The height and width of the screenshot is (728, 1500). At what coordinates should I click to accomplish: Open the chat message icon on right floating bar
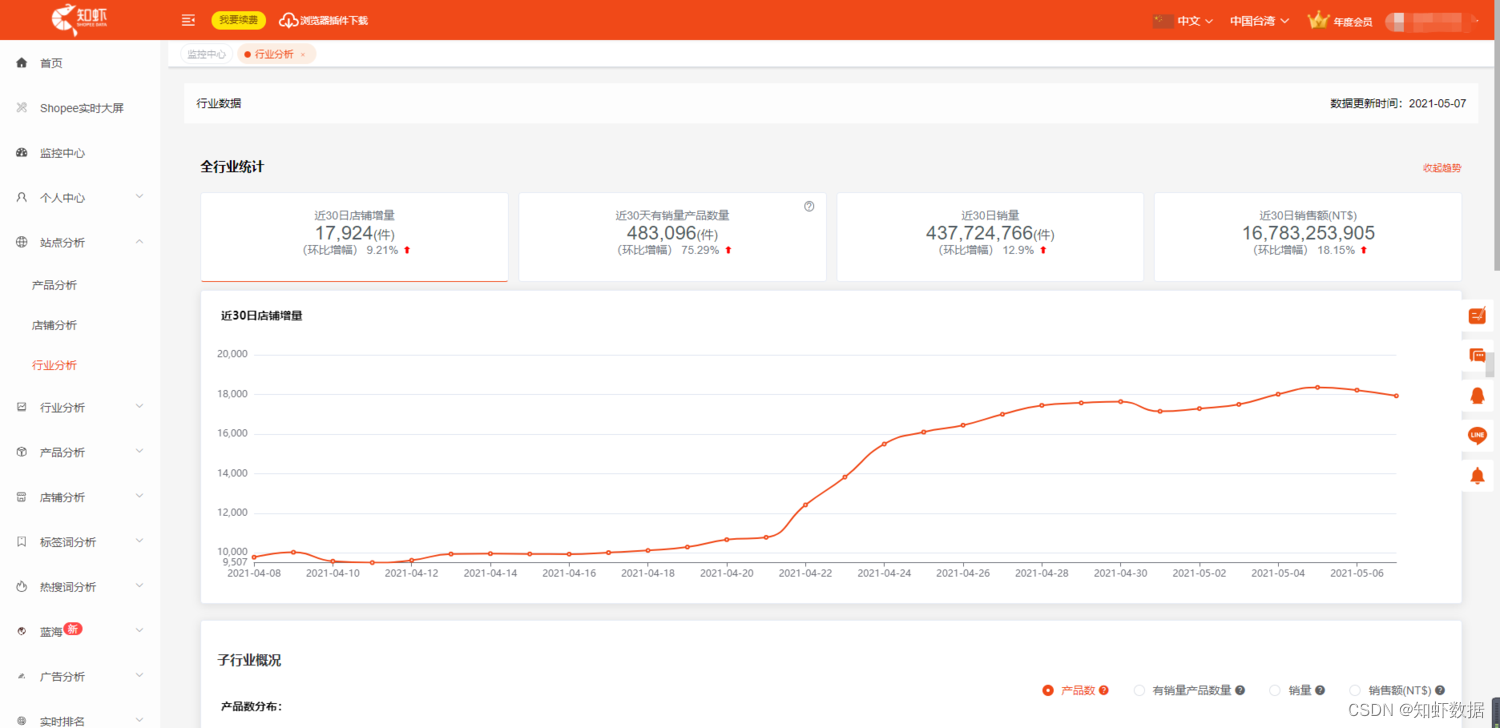coord(1477,355)
